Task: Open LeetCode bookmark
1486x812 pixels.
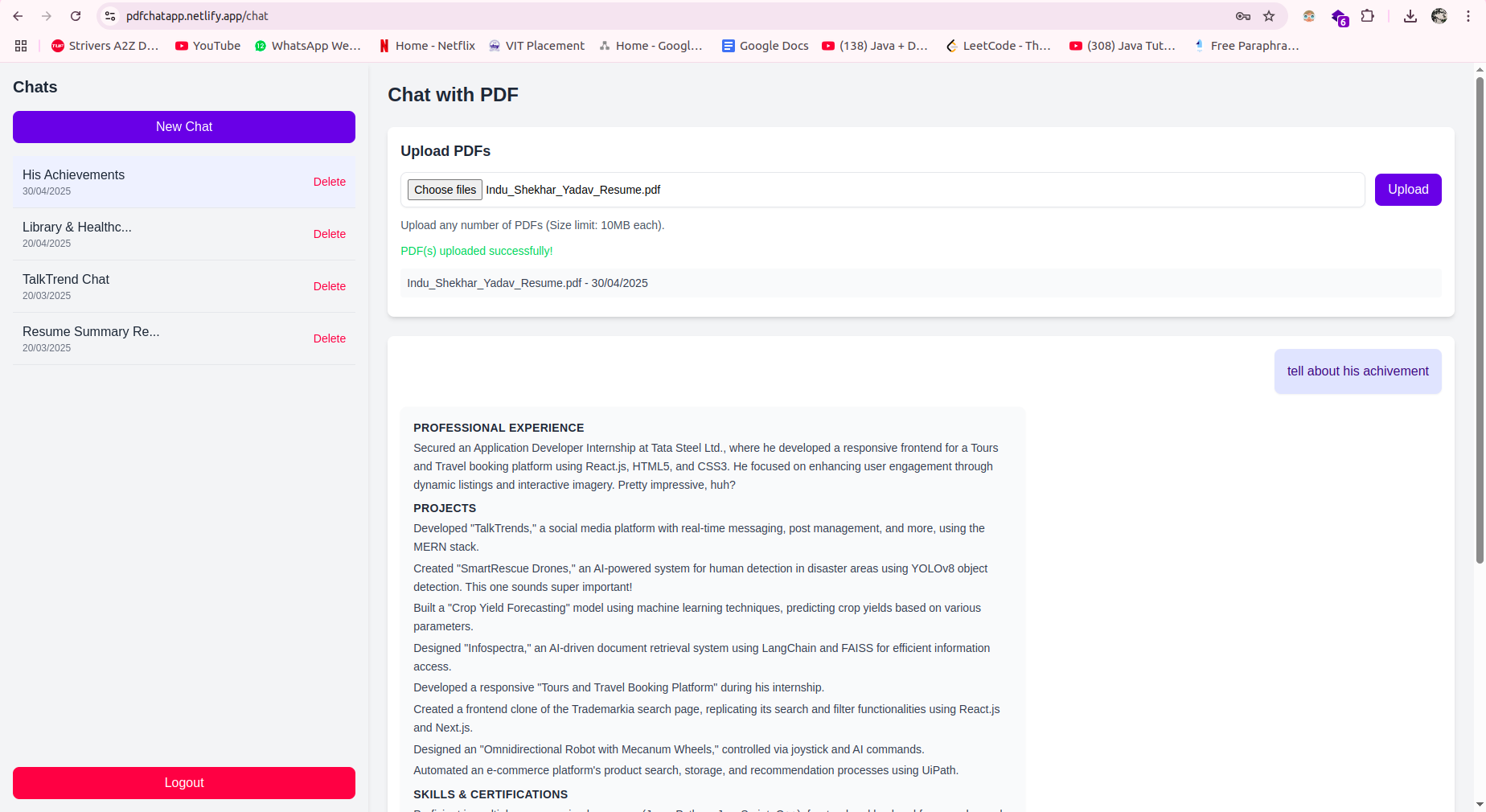Action: [998, 46]
